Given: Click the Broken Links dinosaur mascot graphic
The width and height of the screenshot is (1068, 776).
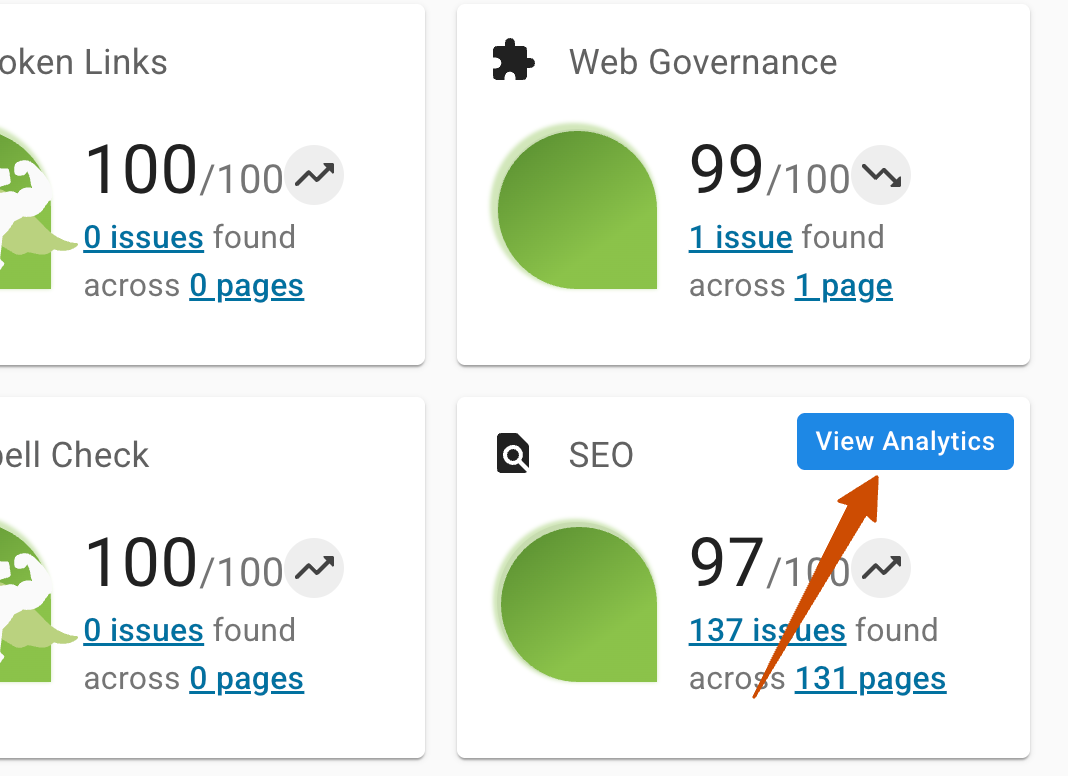Looking at the screenshot, I should click(x=25, y=210).
